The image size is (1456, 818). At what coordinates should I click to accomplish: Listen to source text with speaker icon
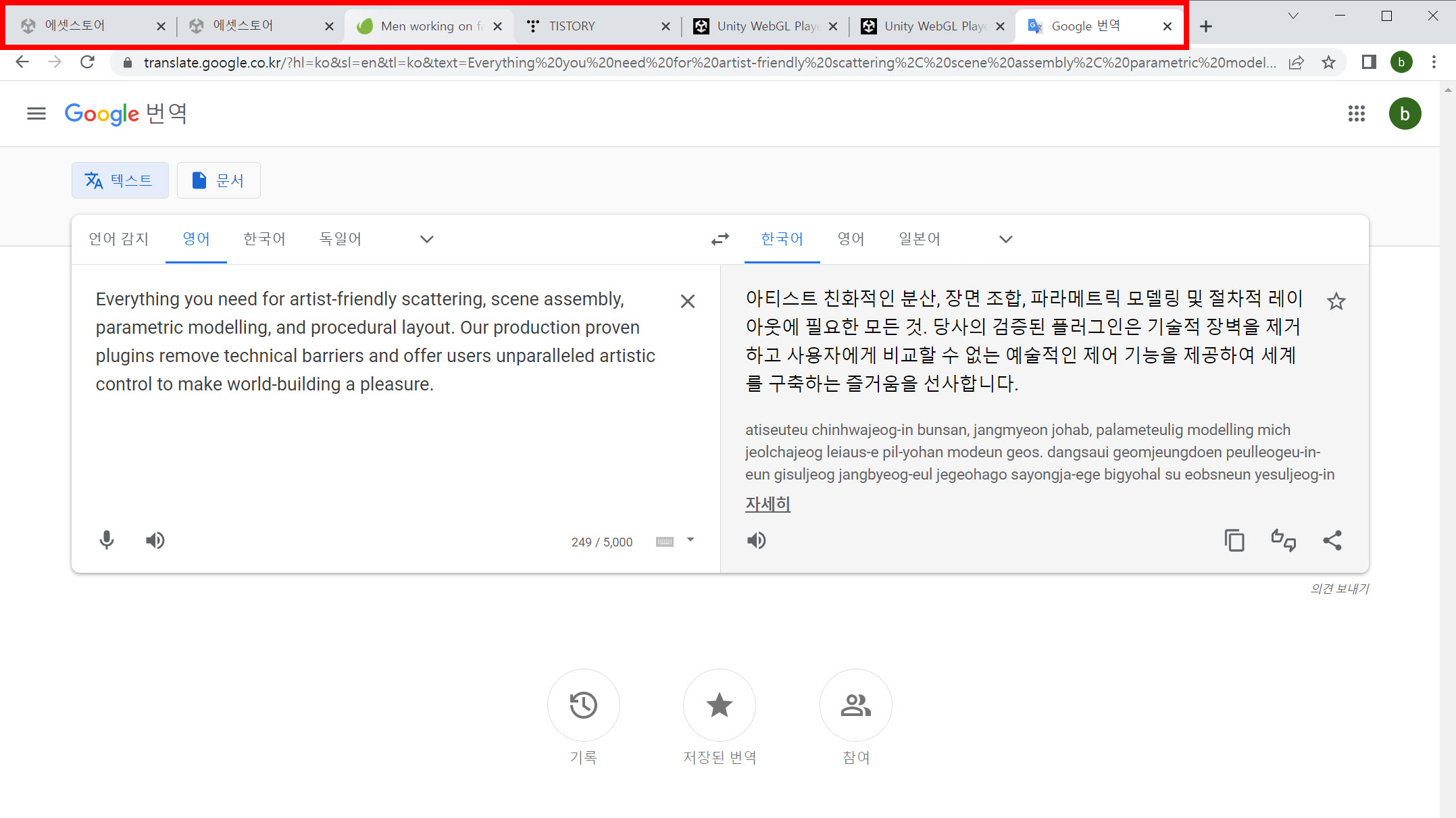pos(155,540)
